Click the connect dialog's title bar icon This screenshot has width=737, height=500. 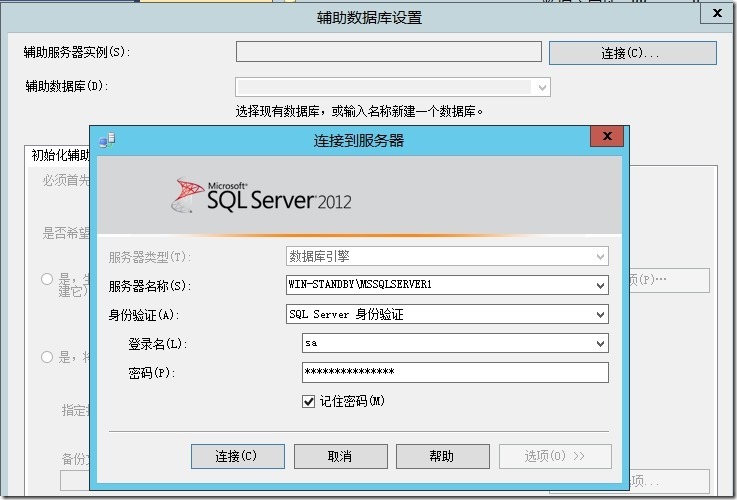tap(107, 140)
